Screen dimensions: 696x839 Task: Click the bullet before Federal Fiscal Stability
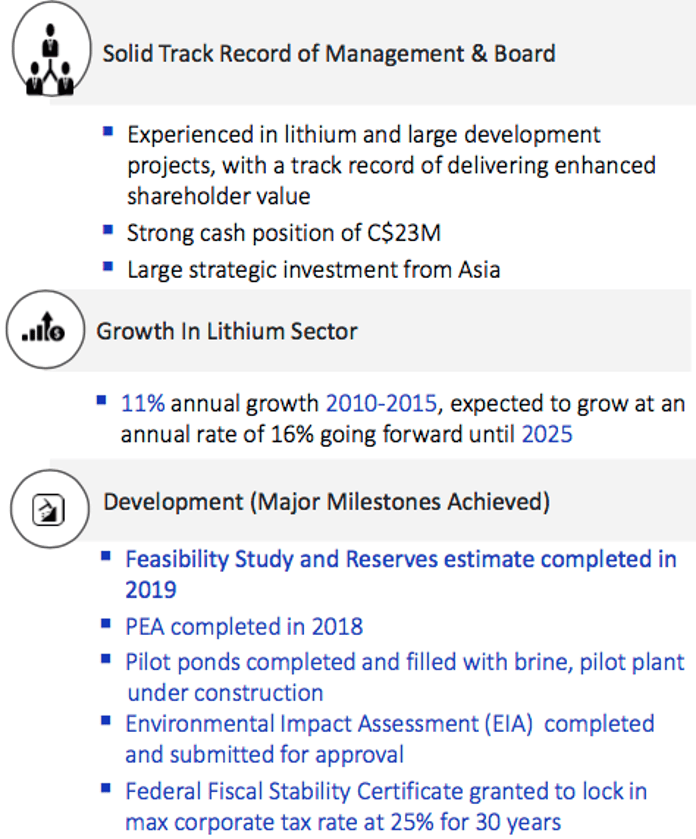[106, 788]
